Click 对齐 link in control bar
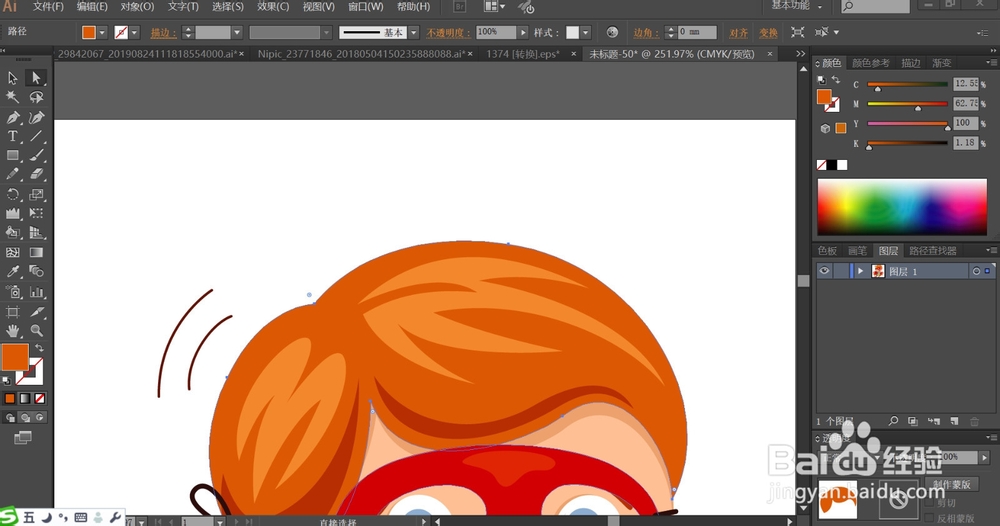This screenshot has height=526, width=1000. (x=738, y=33)
